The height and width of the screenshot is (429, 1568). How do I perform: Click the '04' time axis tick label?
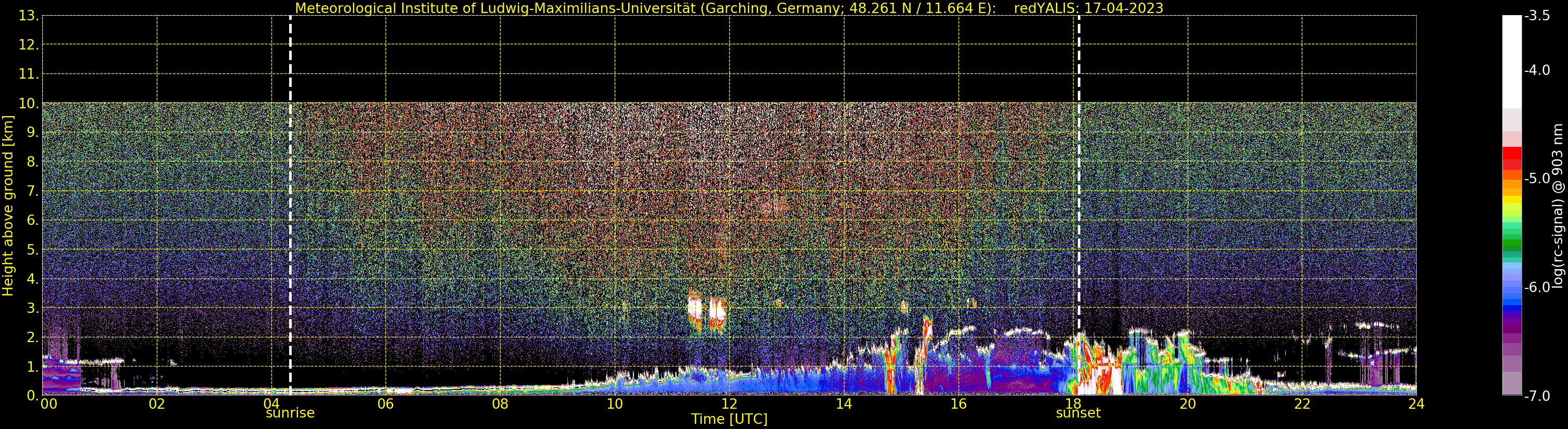click(x=271, y=404)
